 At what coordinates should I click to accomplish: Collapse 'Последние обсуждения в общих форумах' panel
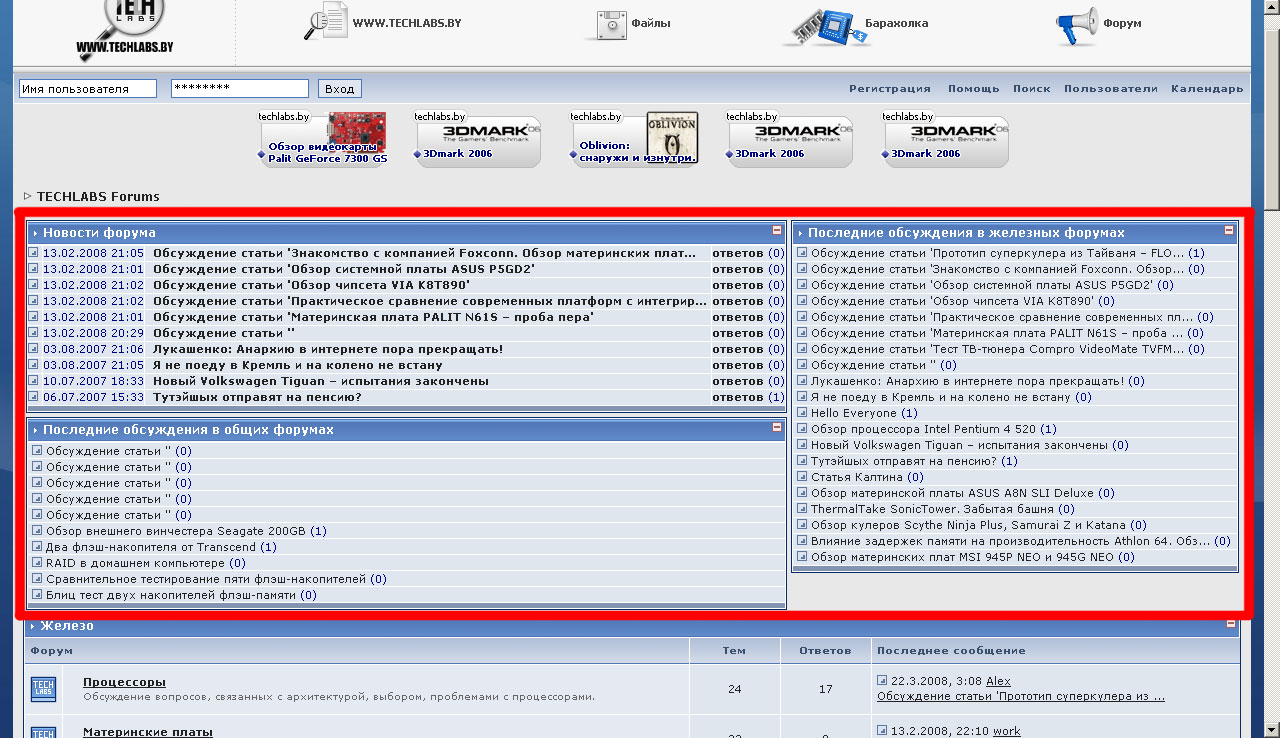(x=777, y=427)
